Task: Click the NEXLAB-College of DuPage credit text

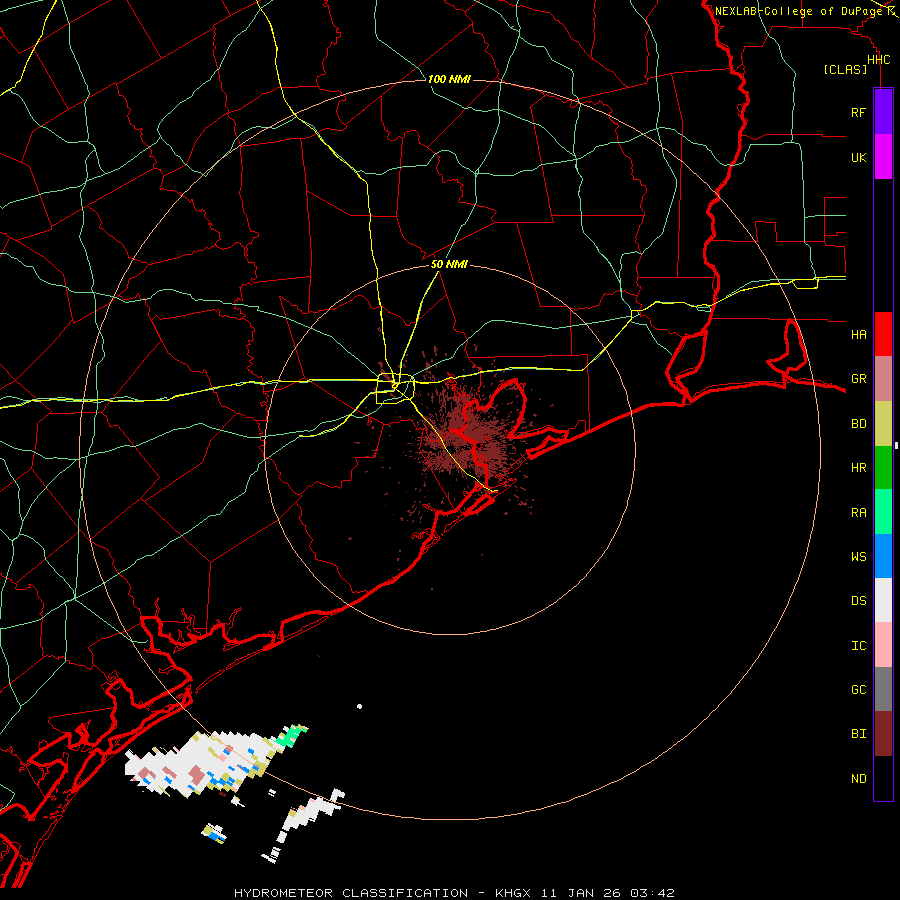Action: click(800, 11)
